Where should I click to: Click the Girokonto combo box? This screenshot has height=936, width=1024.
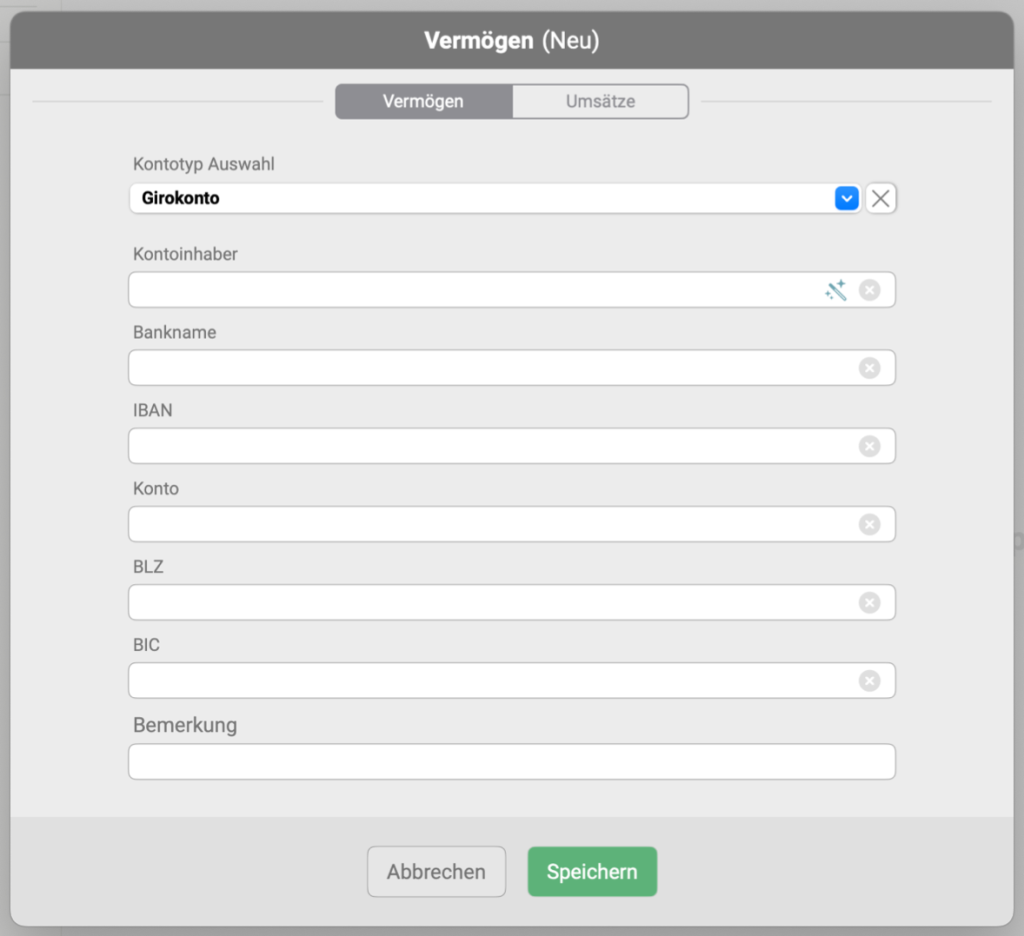click(x=480, y=199)
